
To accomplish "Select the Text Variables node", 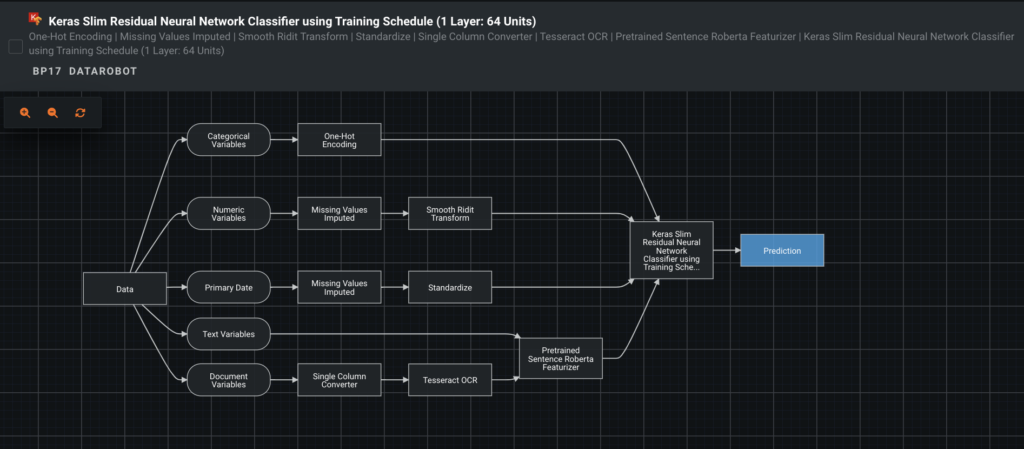I will point(229,334).
